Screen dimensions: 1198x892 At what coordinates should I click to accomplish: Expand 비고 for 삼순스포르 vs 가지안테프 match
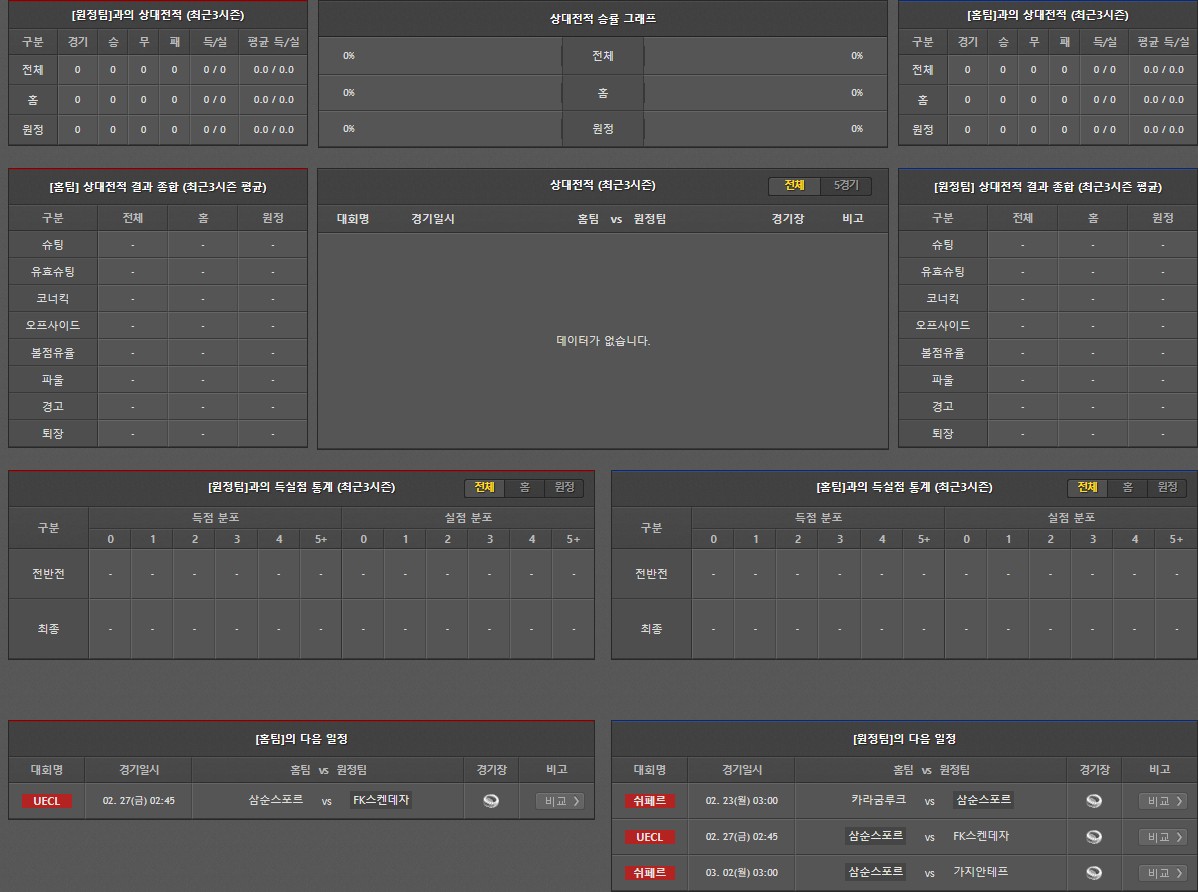tap(1163, 873)
